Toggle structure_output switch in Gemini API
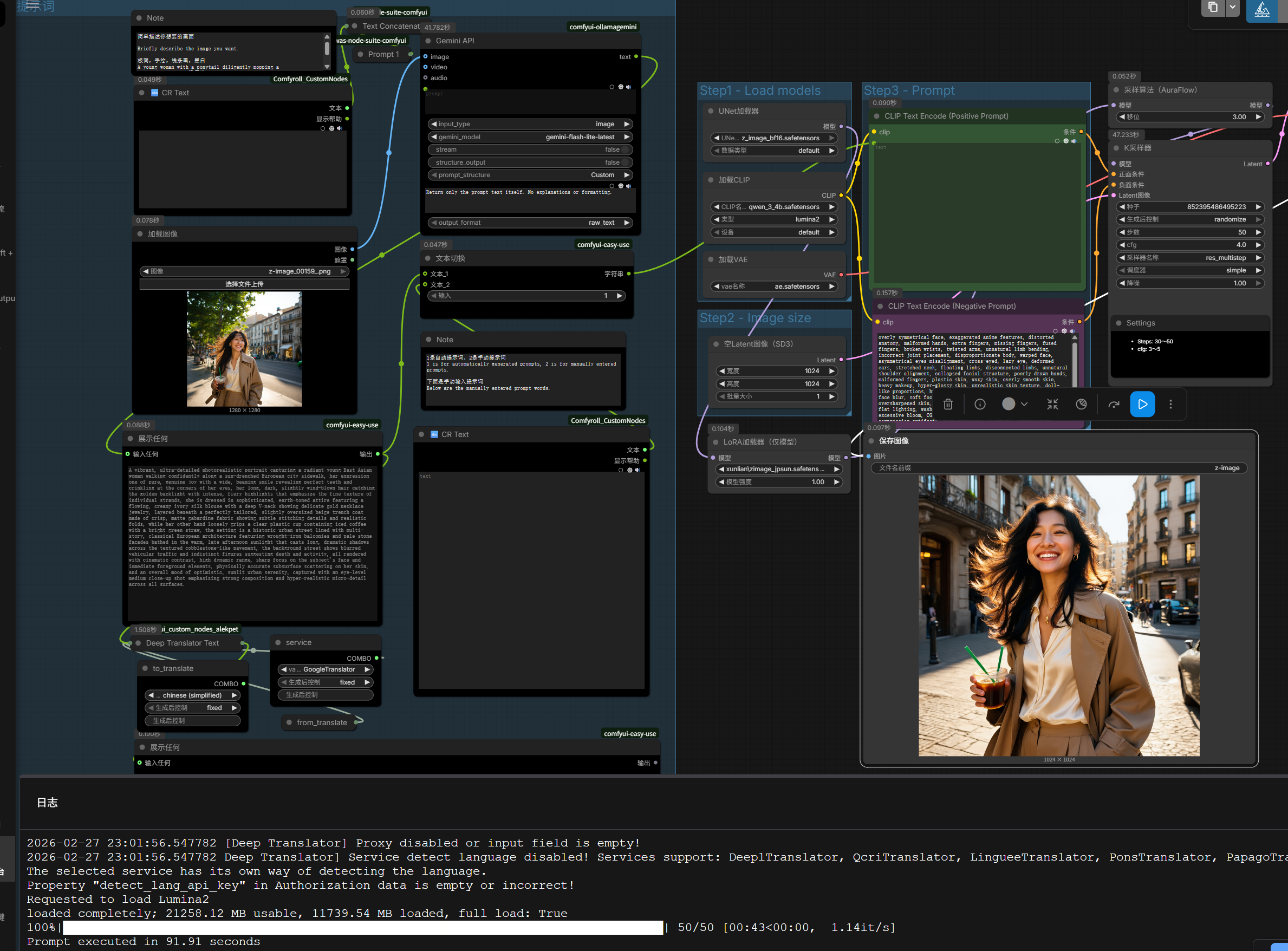Viewport: 1288px width, 951px height. point(625,162)
